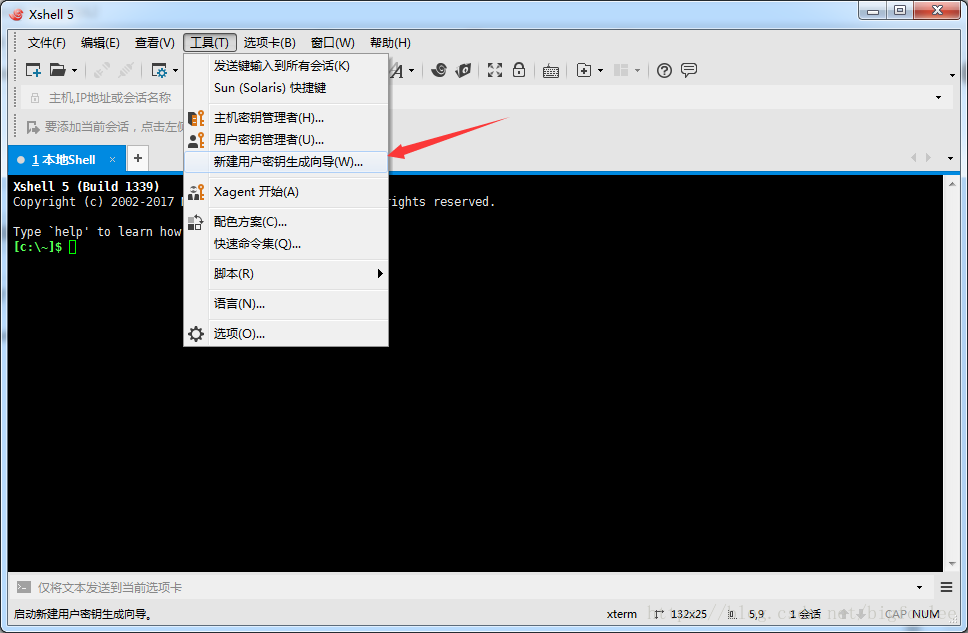
Task: Click the terminal vertical scrollbar up arrow
Action: 951,184
